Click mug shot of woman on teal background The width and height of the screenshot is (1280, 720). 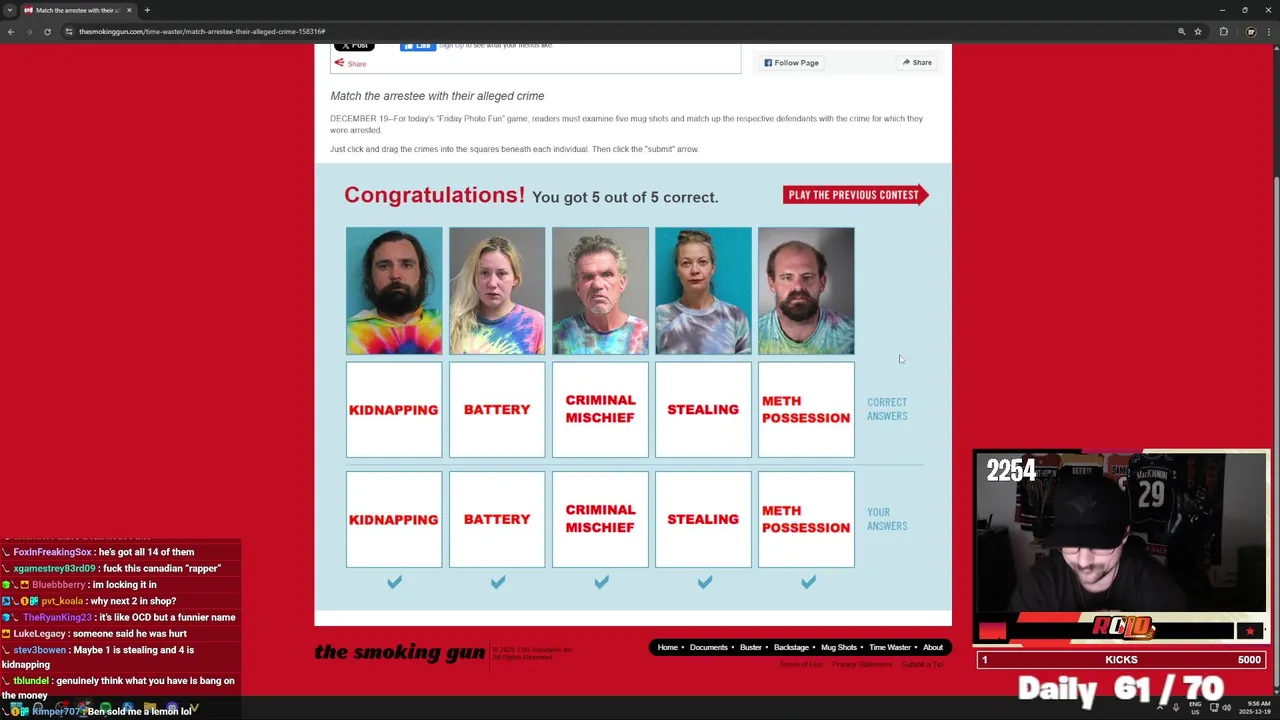pos(703,291)
